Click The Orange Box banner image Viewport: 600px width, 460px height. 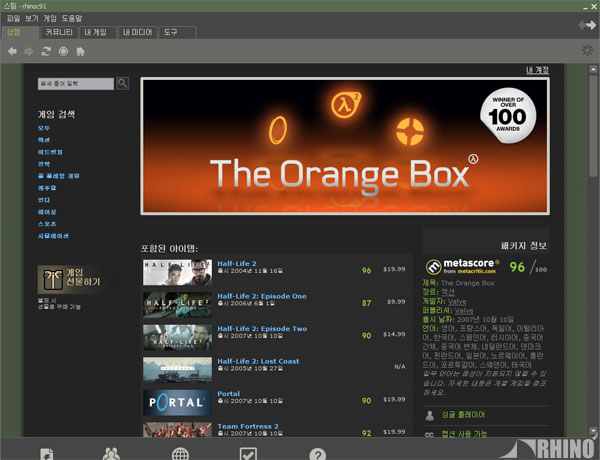(x=345, y=146)
